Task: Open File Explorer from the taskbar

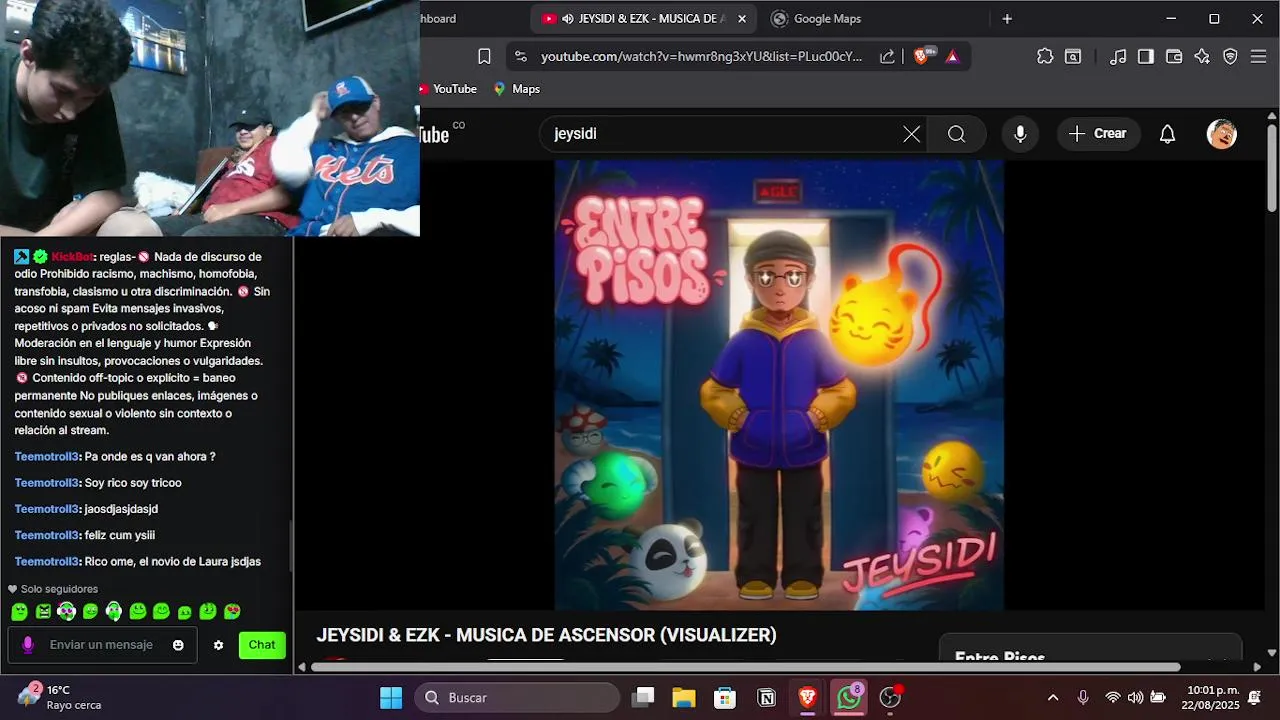Action: point(684,697)
